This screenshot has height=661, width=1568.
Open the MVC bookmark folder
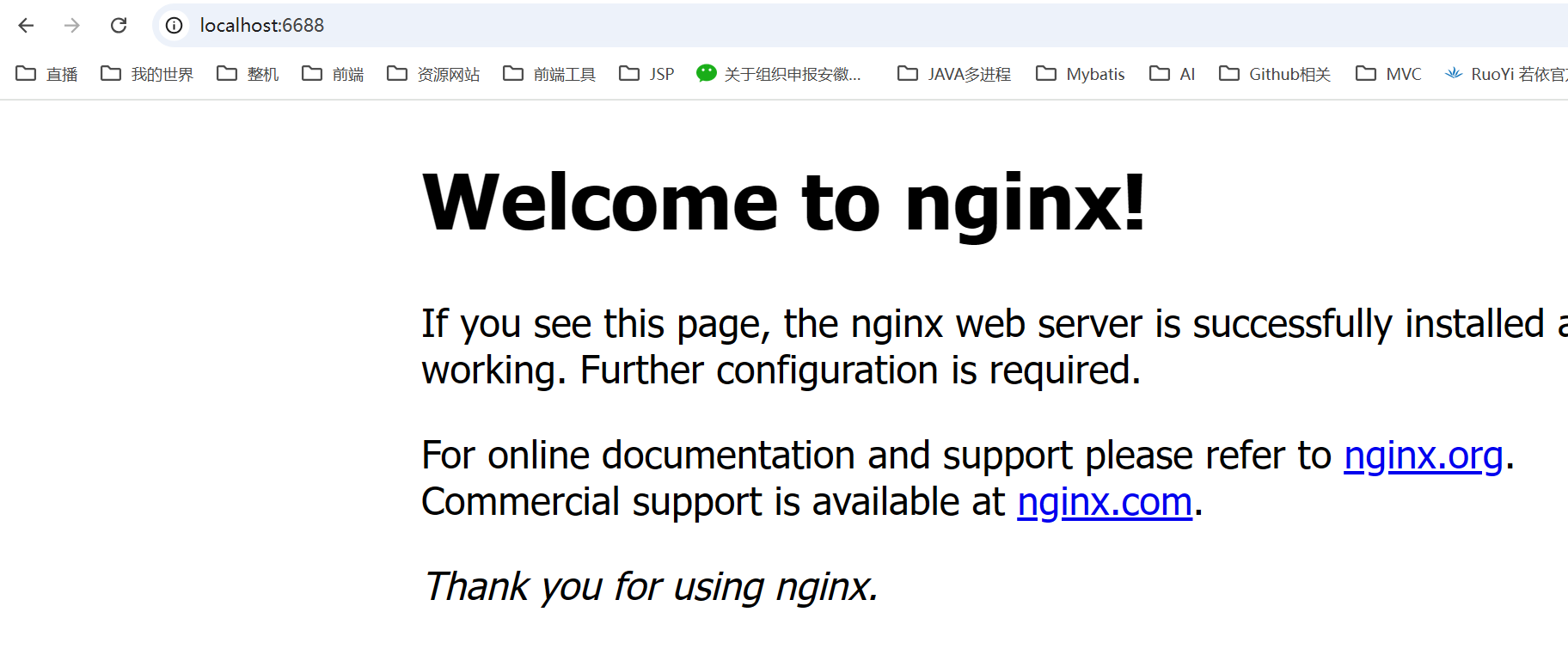tap(1388, 74)
